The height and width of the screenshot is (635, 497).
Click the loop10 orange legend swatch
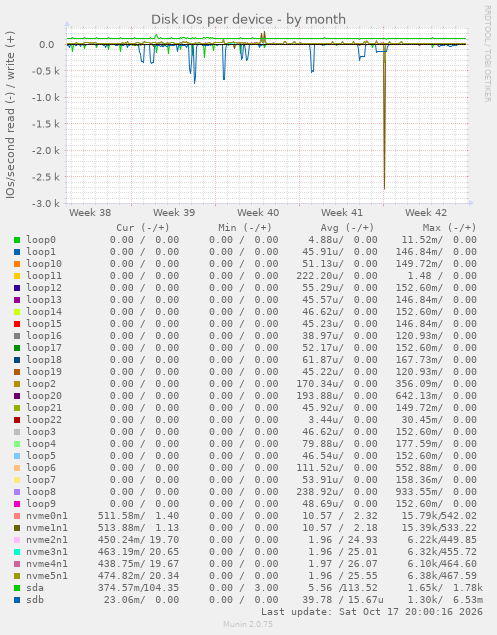click(x=17, y=264)
